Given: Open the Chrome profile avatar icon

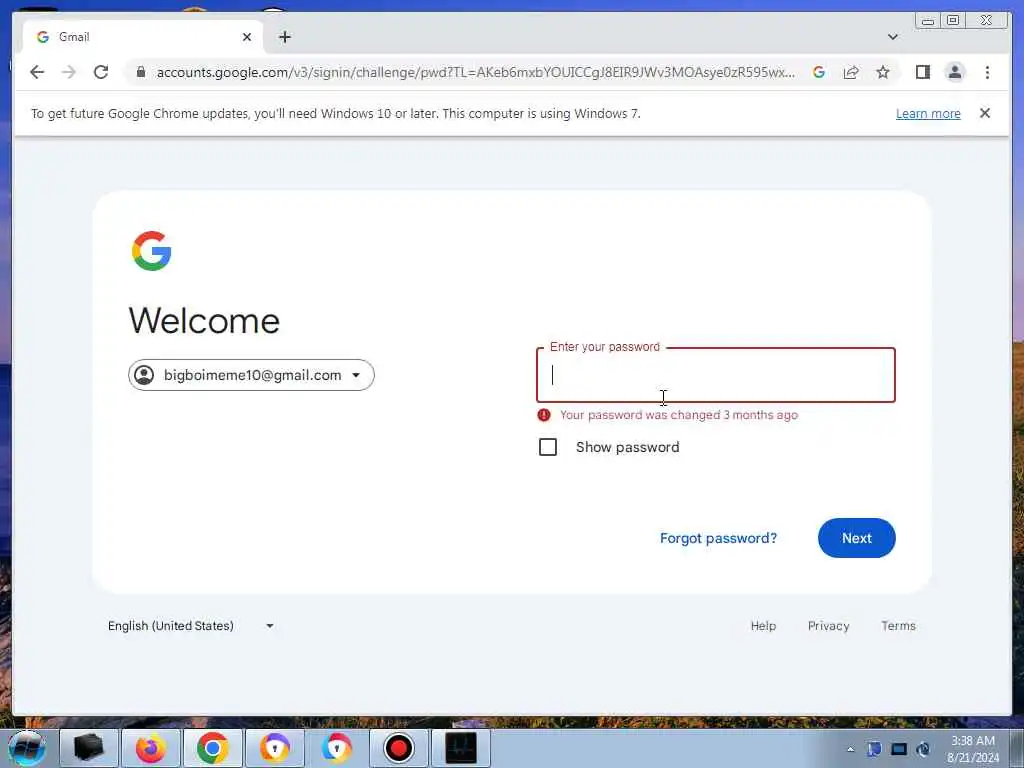Looking at the screenshot, I should click(x=955, y=72).
